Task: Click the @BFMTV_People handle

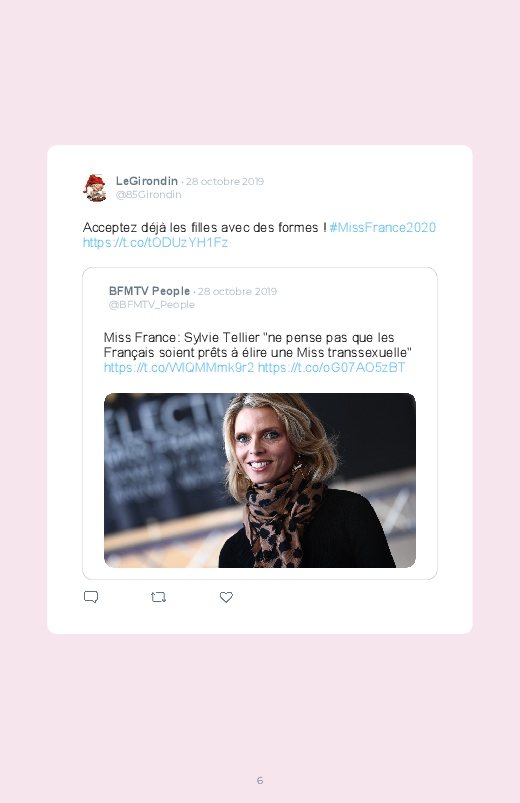Action: pos(152,305)
